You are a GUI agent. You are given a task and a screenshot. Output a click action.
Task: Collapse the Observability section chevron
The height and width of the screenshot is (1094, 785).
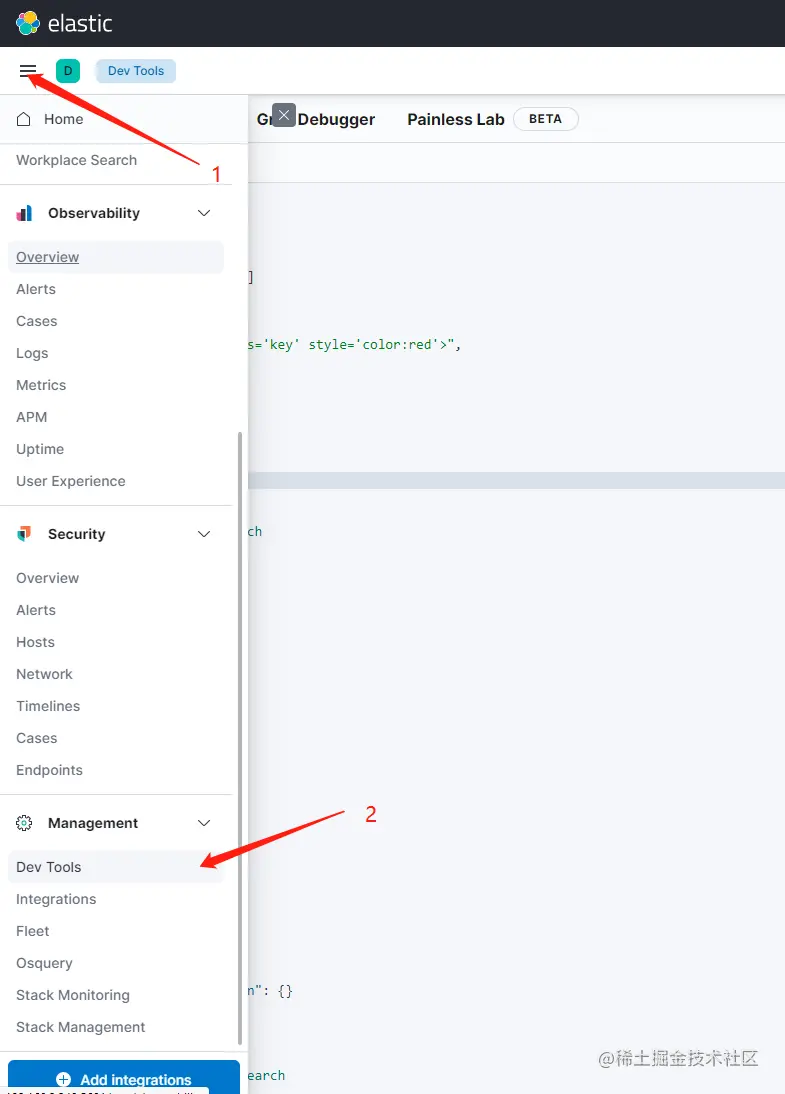click(204, 213)
